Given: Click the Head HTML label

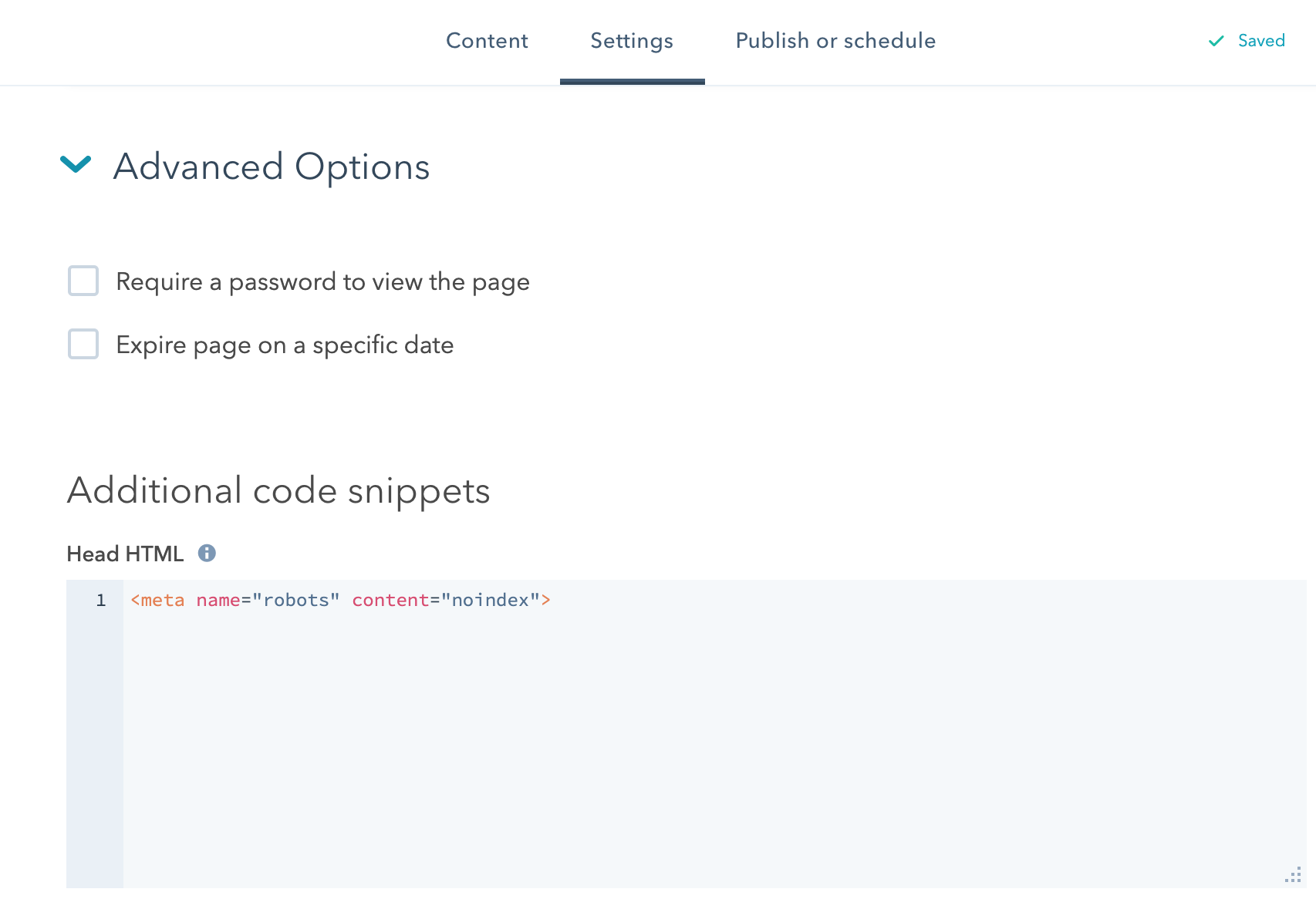Looking at the screenshot, I should coord(125,554).
